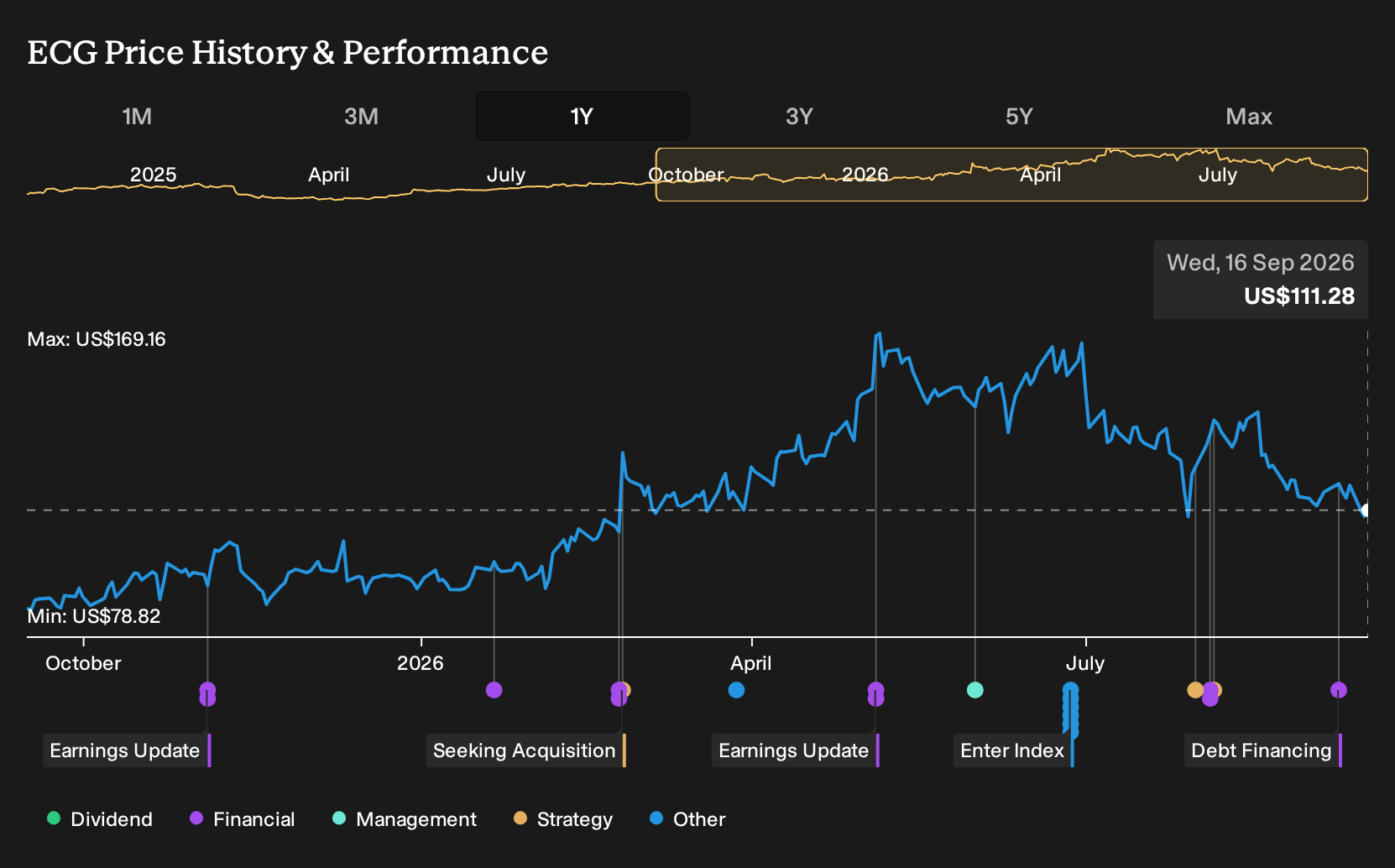Viewport: 1395px width, 868px height.
Task: Click purple markers above April Earnings Update
Action: [x=875, y=694]
